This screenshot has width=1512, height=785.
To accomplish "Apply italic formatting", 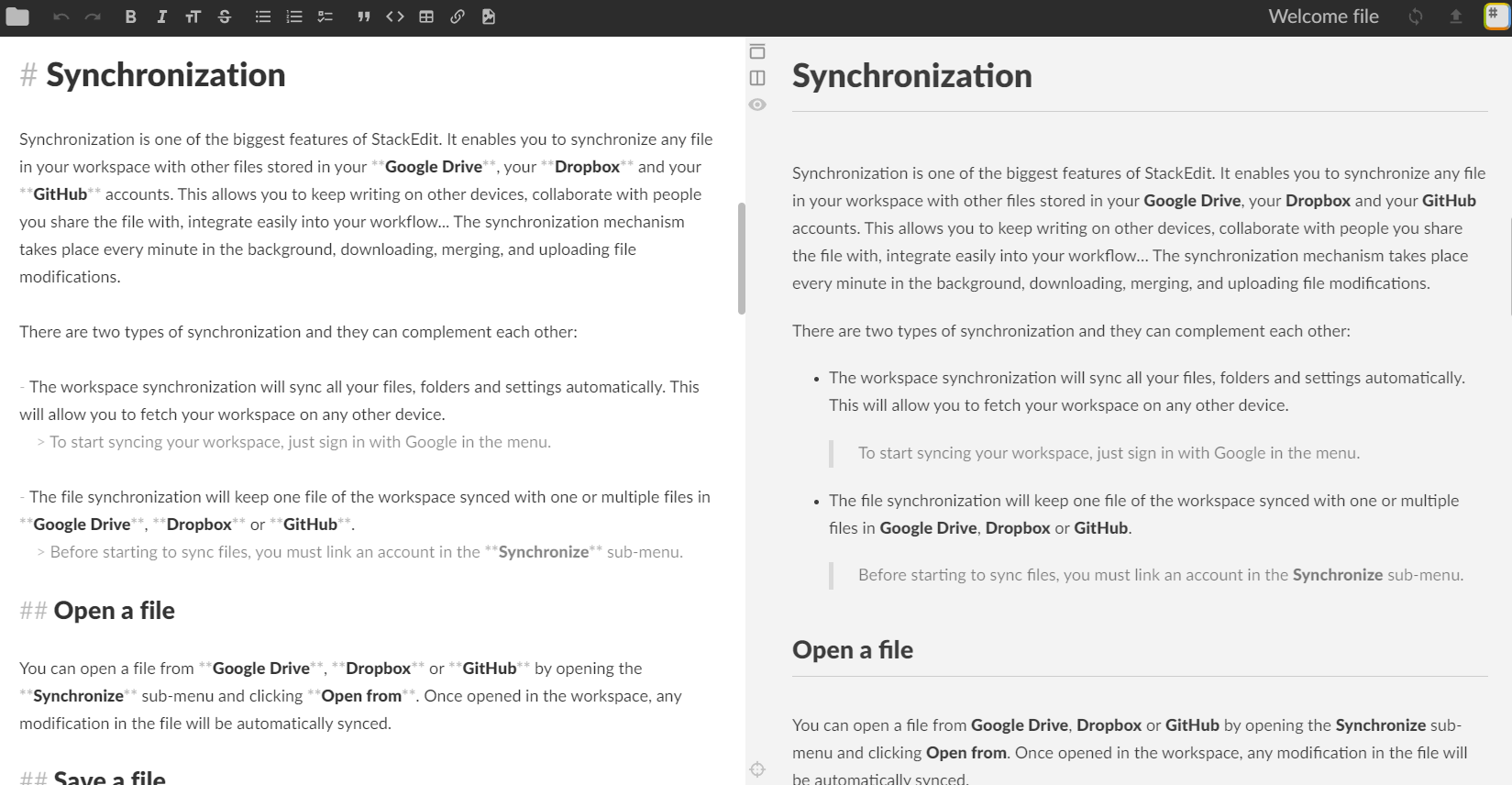I will (161, 17).
